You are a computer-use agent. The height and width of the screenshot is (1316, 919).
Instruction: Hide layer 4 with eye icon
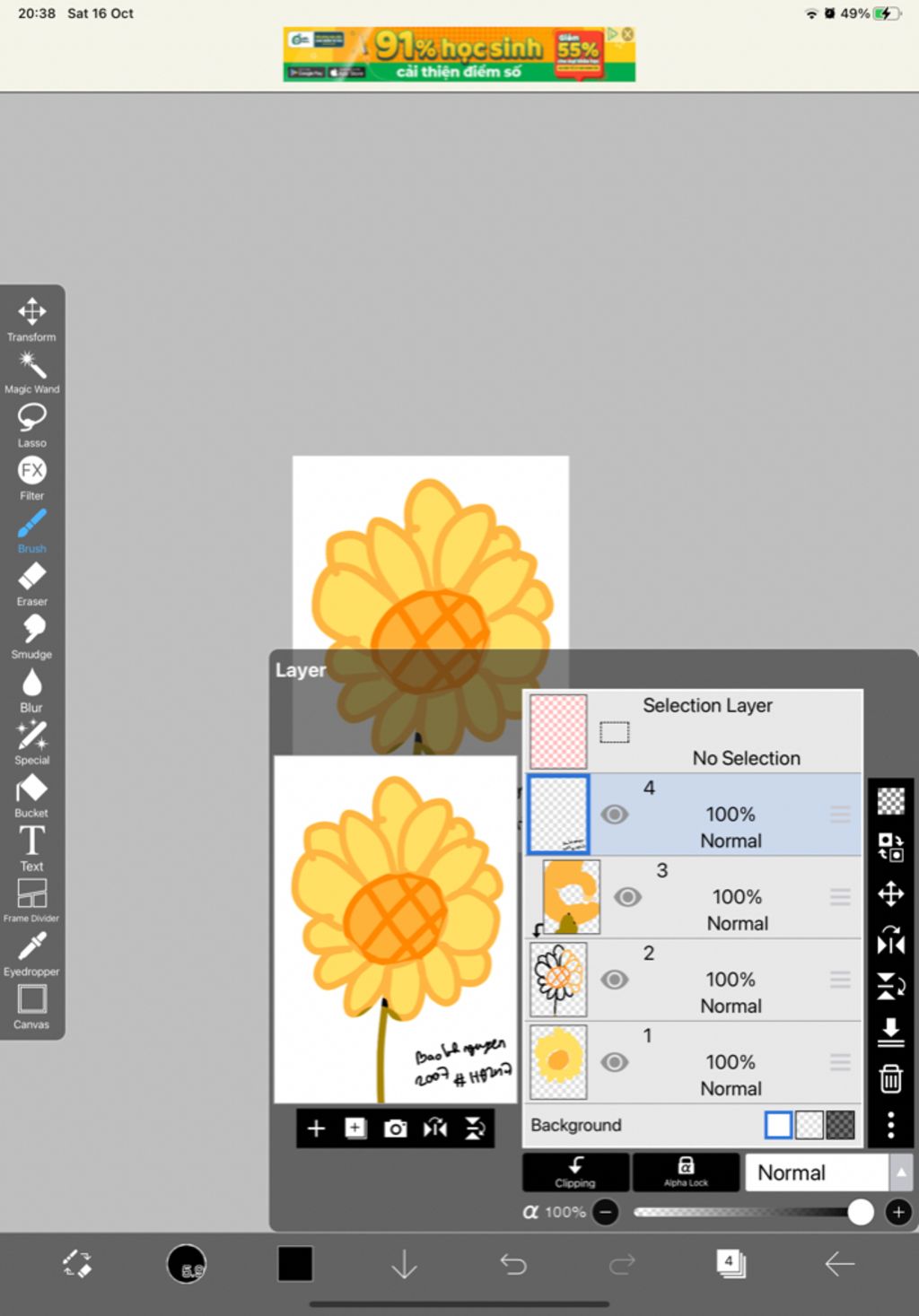point(615,815)
